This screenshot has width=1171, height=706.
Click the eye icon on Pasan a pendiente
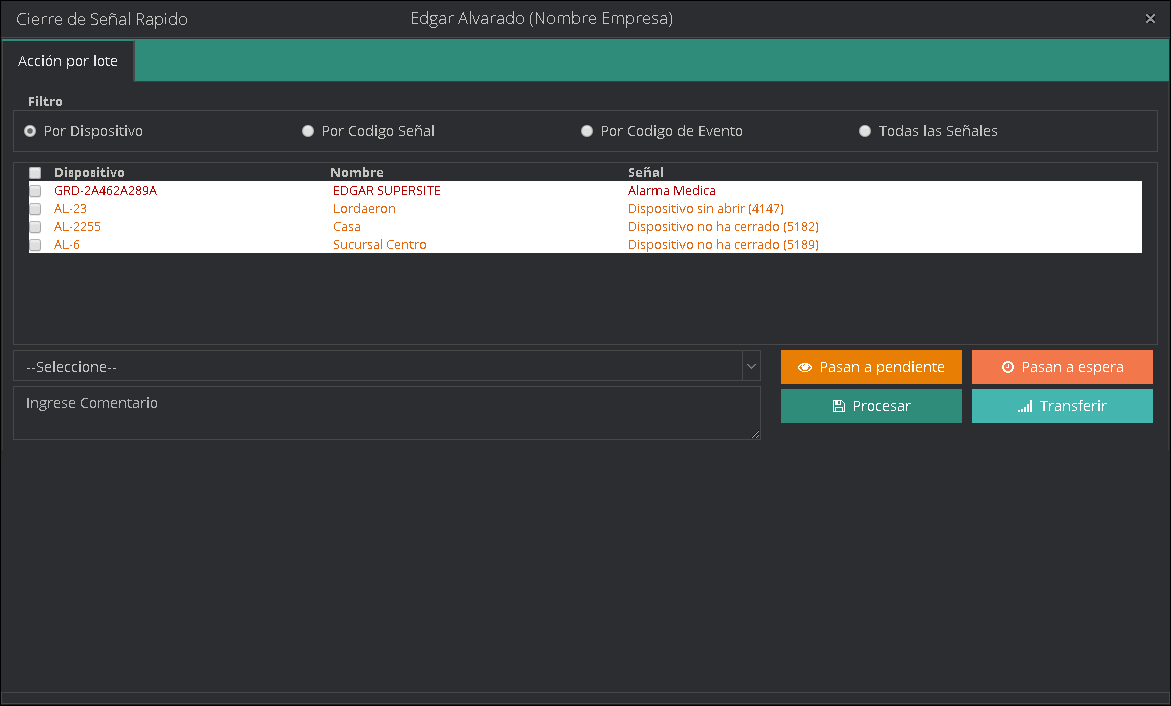point(804,367)
